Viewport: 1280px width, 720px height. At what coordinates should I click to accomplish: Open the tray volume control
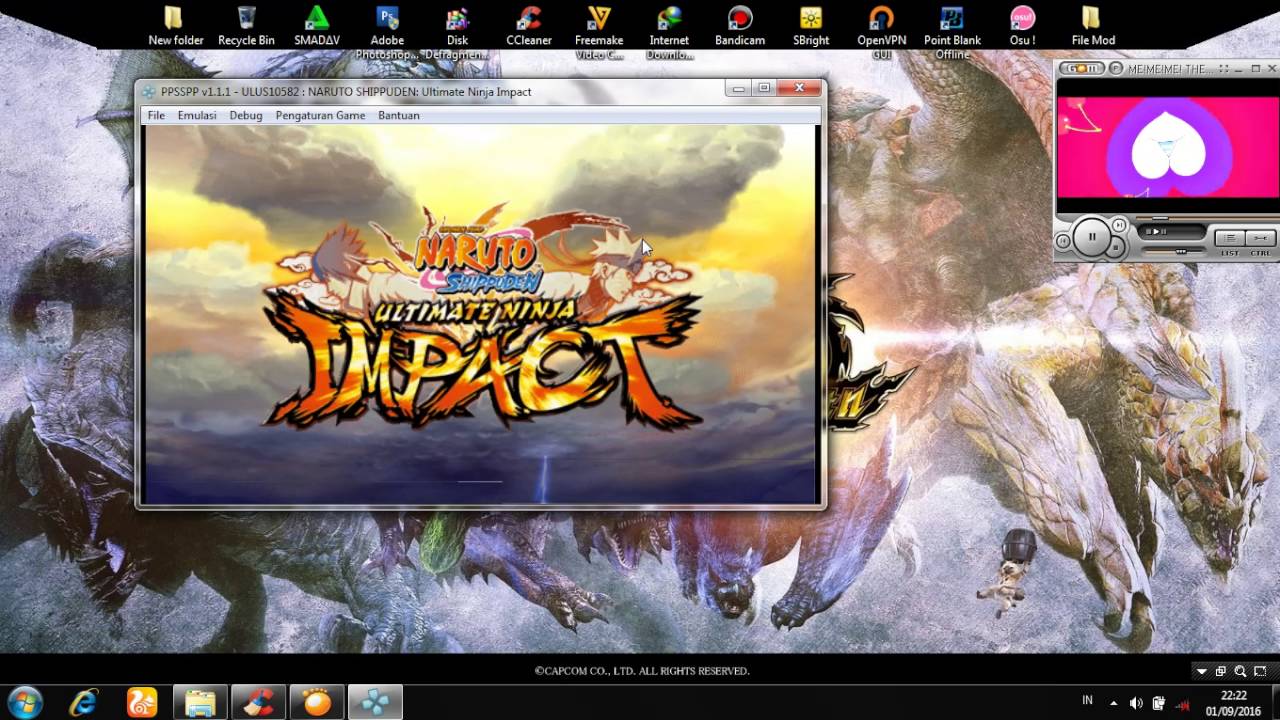tap(1136, 703)
